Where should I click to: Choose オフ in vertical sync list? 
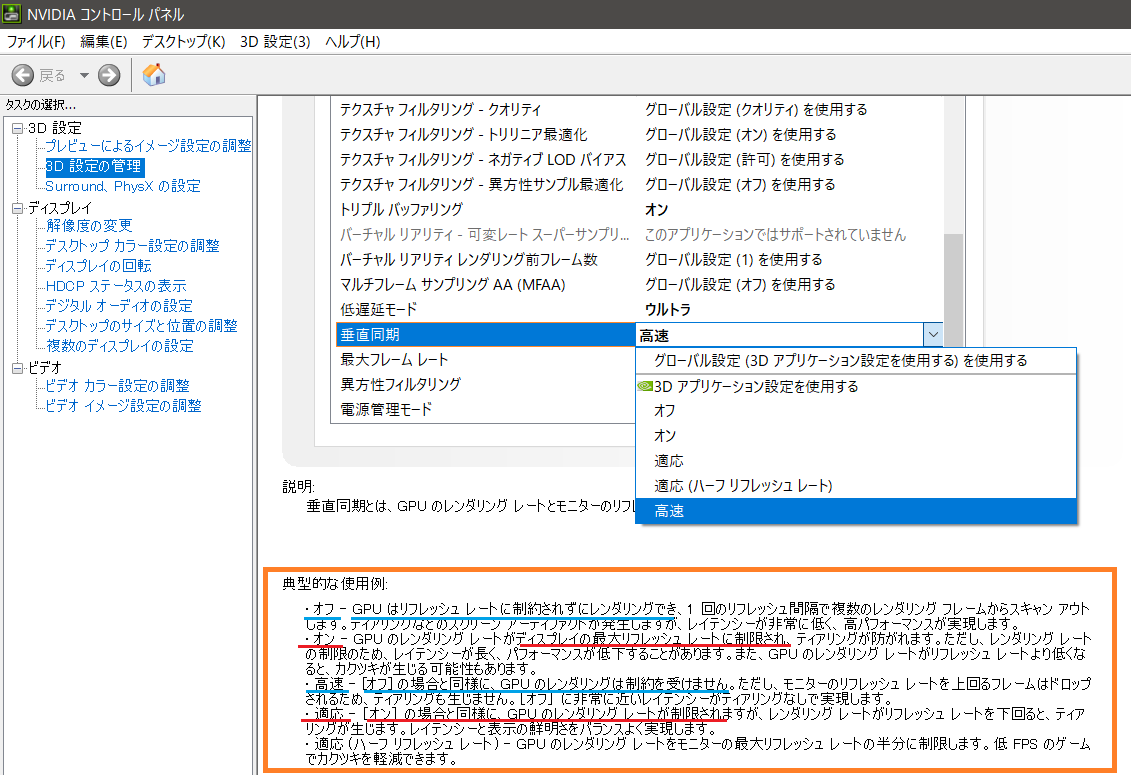point(855,411)
